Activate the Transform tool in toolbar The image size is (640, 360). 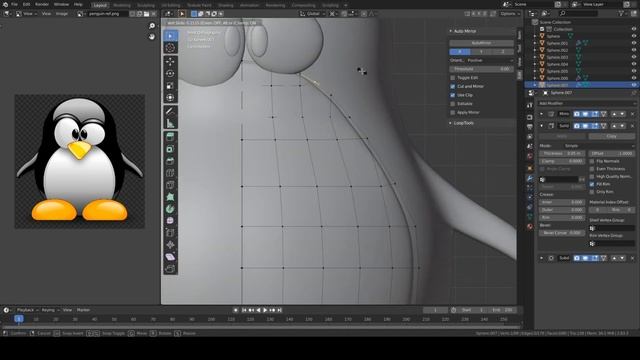click(x=170, y=98)
